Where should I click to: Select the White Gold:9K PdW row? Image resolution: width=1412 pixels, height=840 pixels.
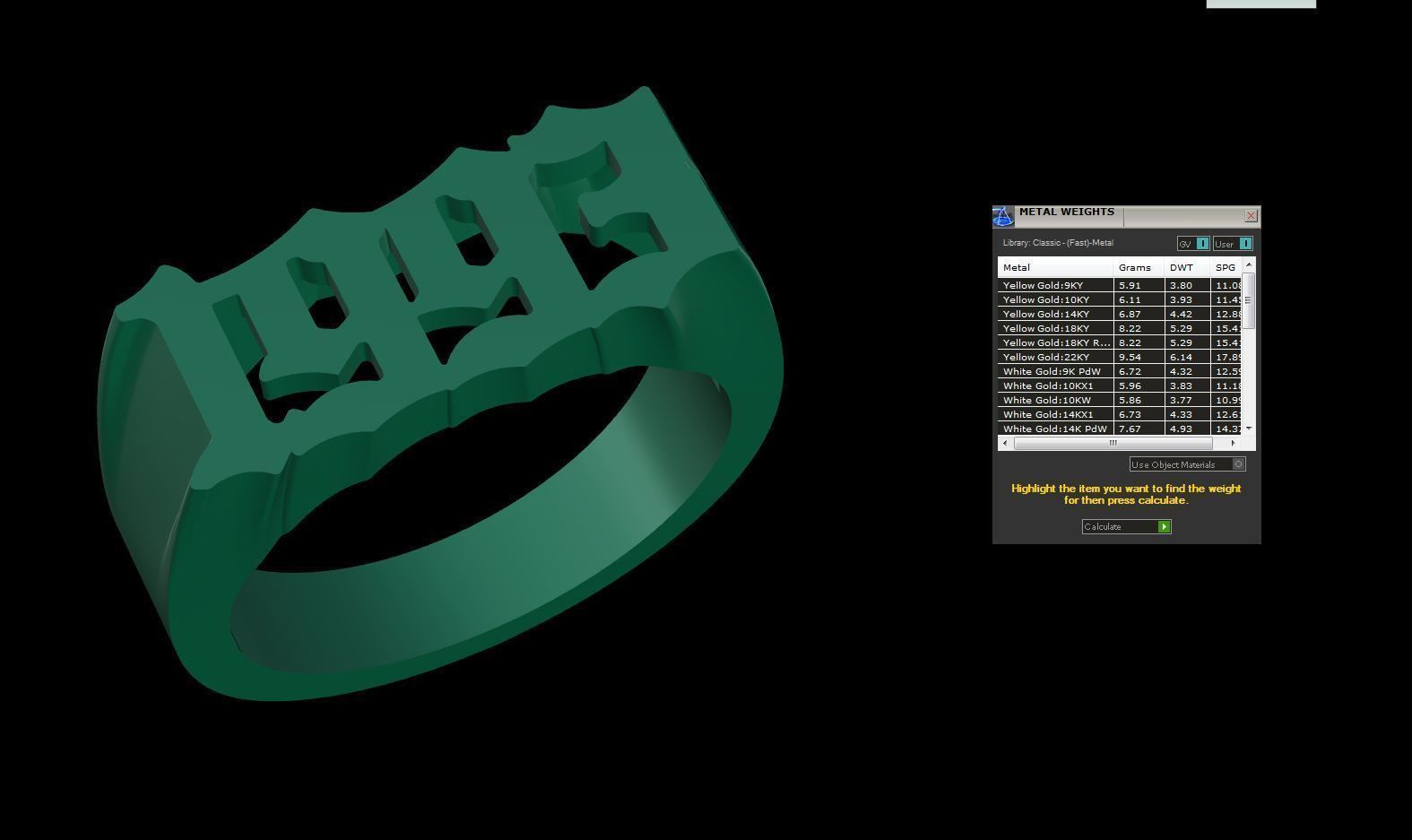(1121, 371)
